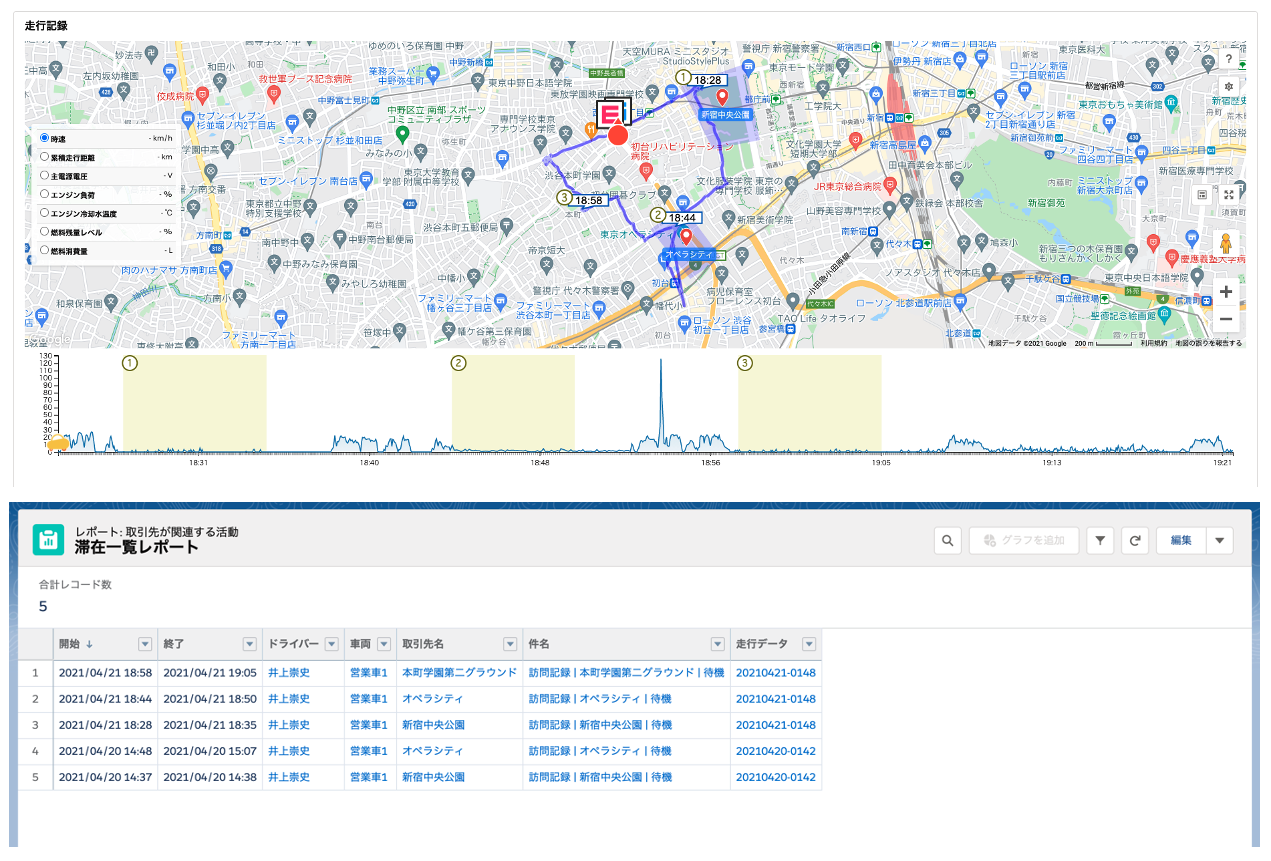Click the 18:28 time label on the map
Viewport: 1271px width, 861px height.
pyautogui.click(x=708, y=79)
